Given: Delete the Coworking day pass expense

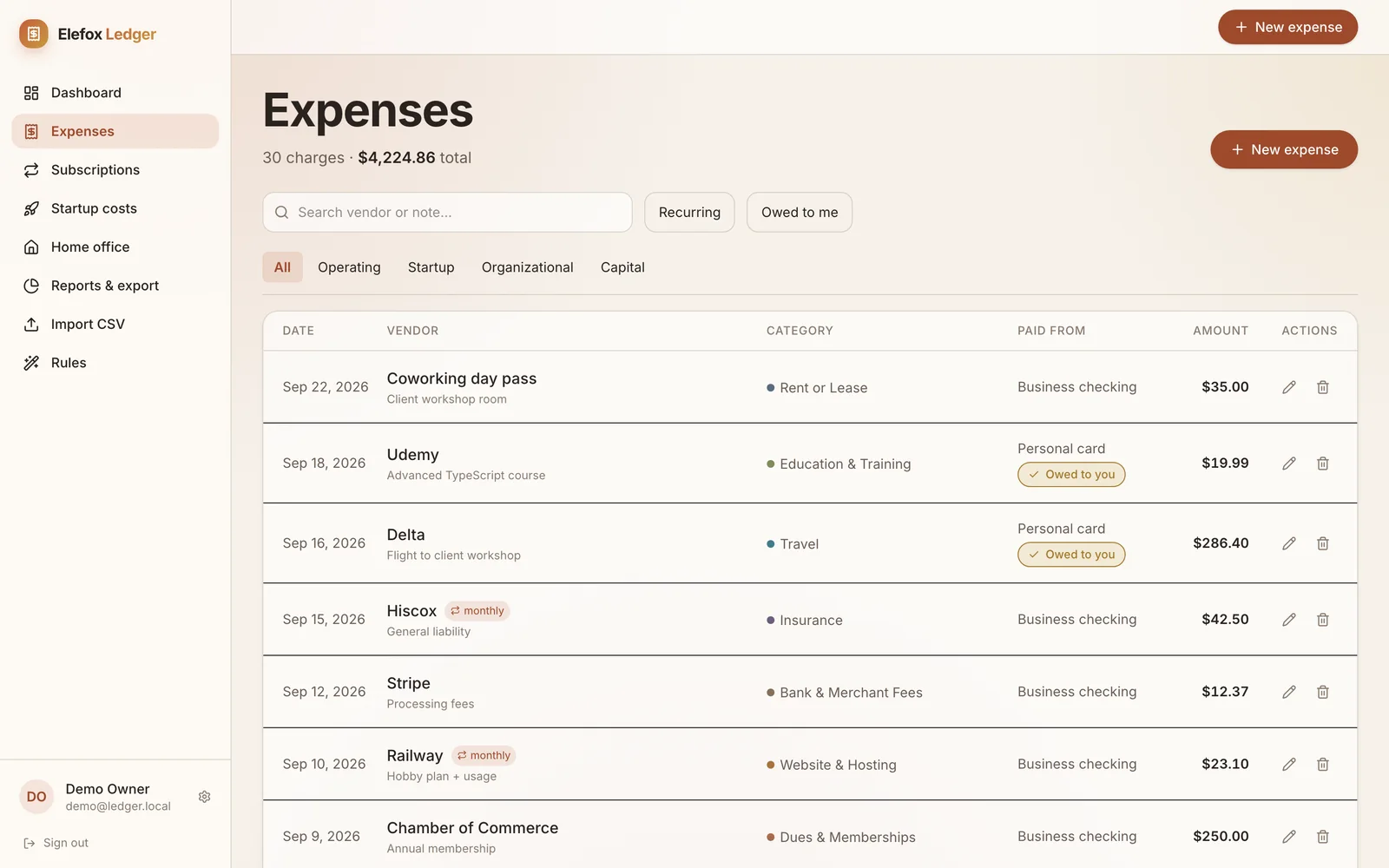Looking at the screenshot, I should click(1323, 387).
